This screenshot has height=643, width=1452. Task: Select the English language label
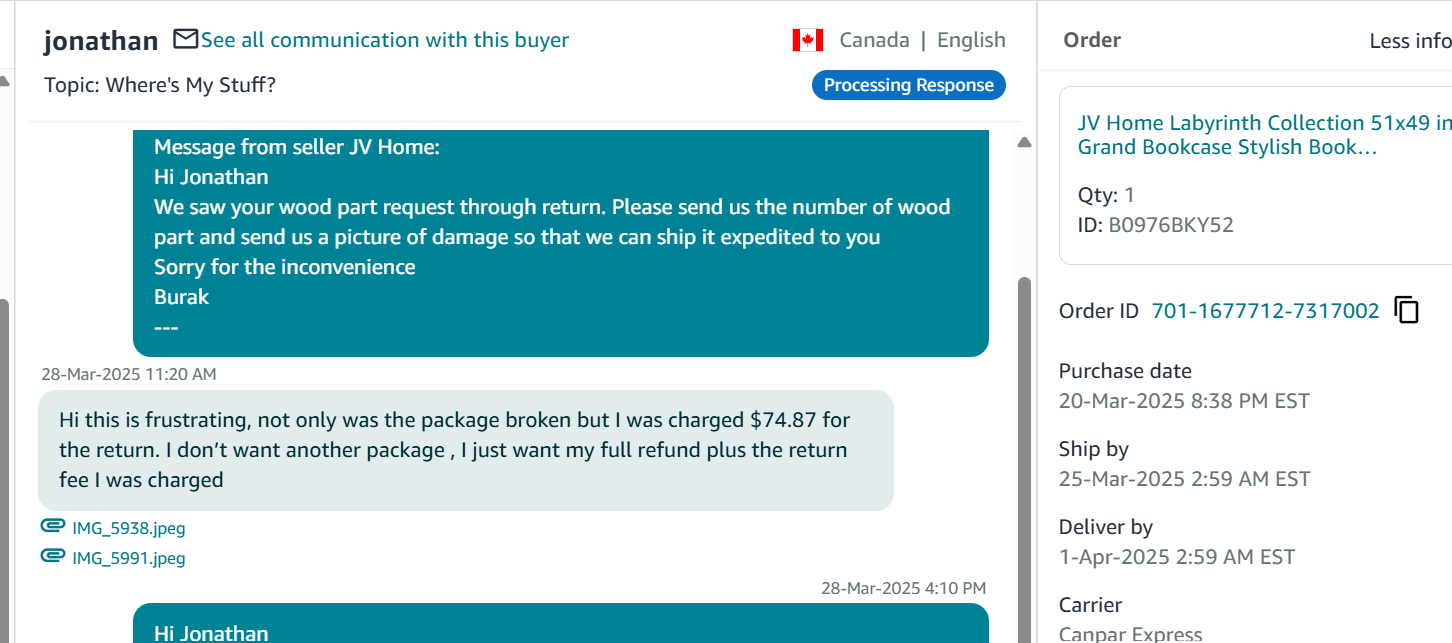coord(971,40)
